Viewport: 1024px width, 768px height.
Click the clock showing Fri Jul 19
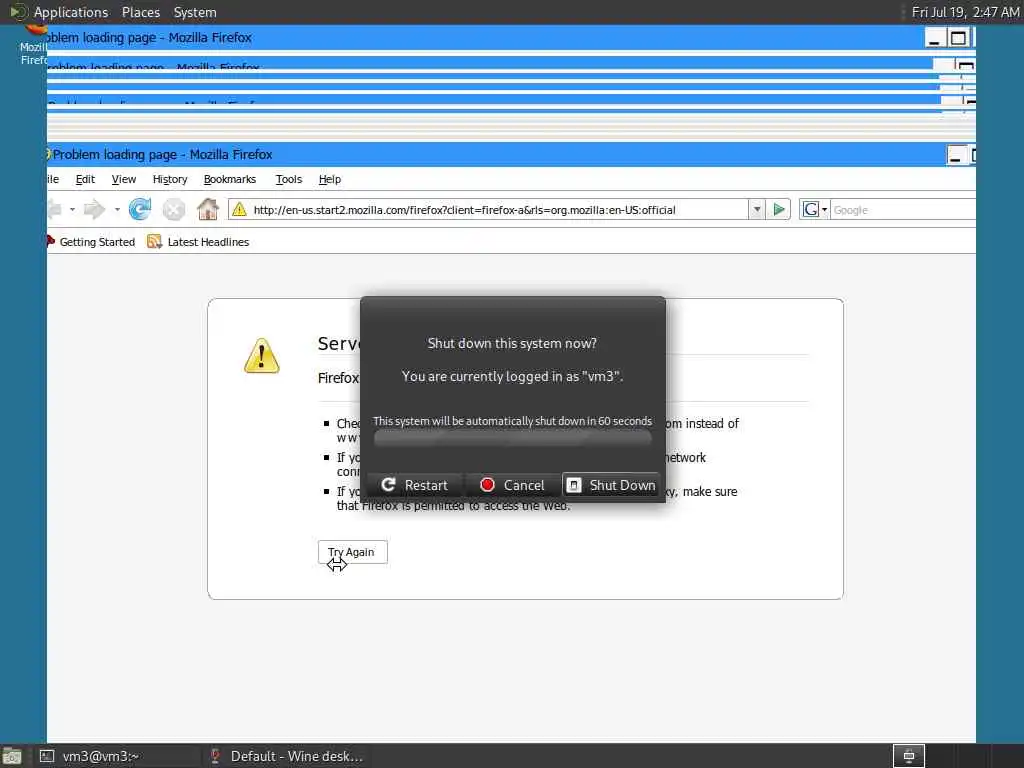[x=965, y=12]
